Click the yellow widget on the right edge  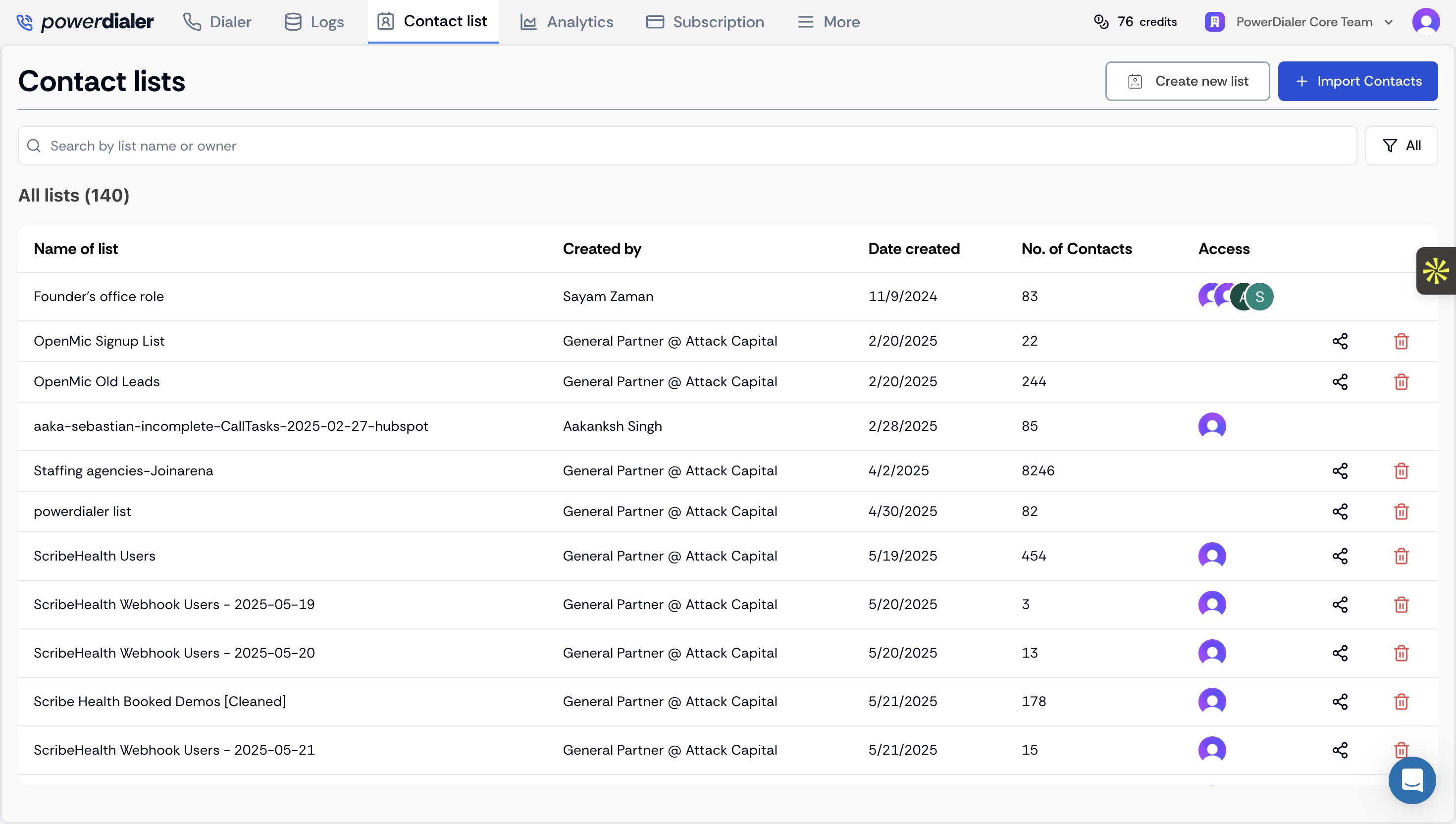click(x=1436, y=270)
